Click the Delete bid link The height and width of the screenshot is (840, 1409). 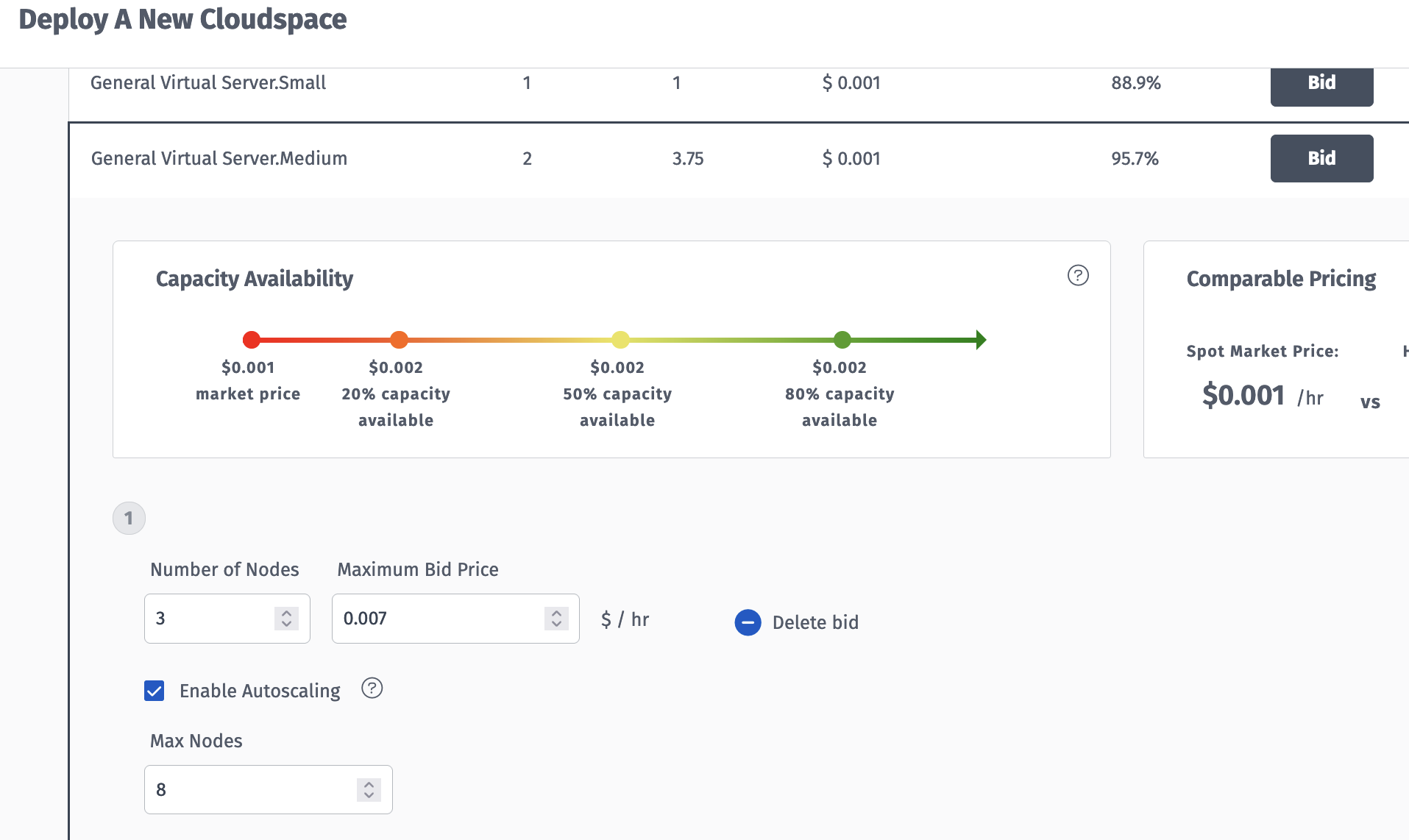(815, 622)
